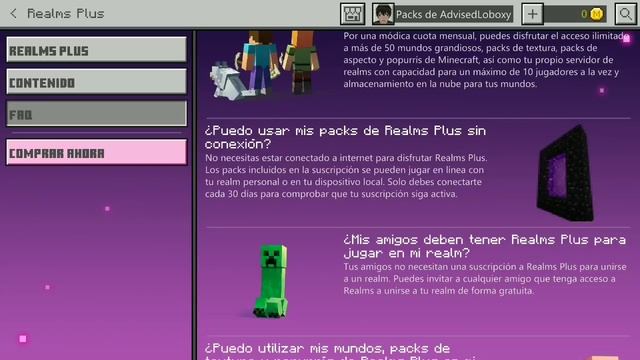Screen dimensions: 640x360
Task: Go back with the arrow beside Realms Plus
Action: (x=13, y=13)
